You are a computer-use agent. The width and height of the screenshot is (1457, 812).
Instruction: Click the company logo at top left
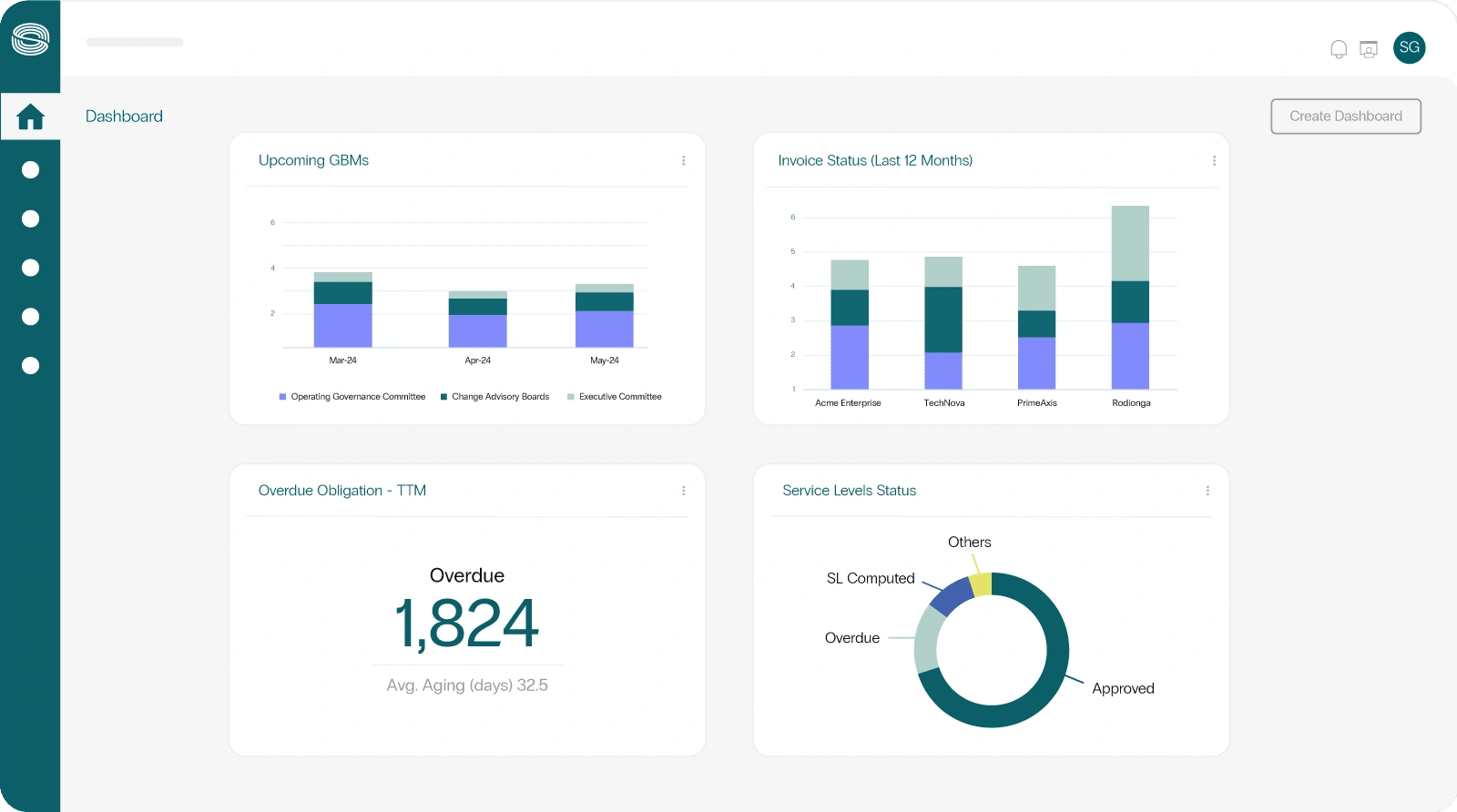pyautogui.click(x=30, y=39)
